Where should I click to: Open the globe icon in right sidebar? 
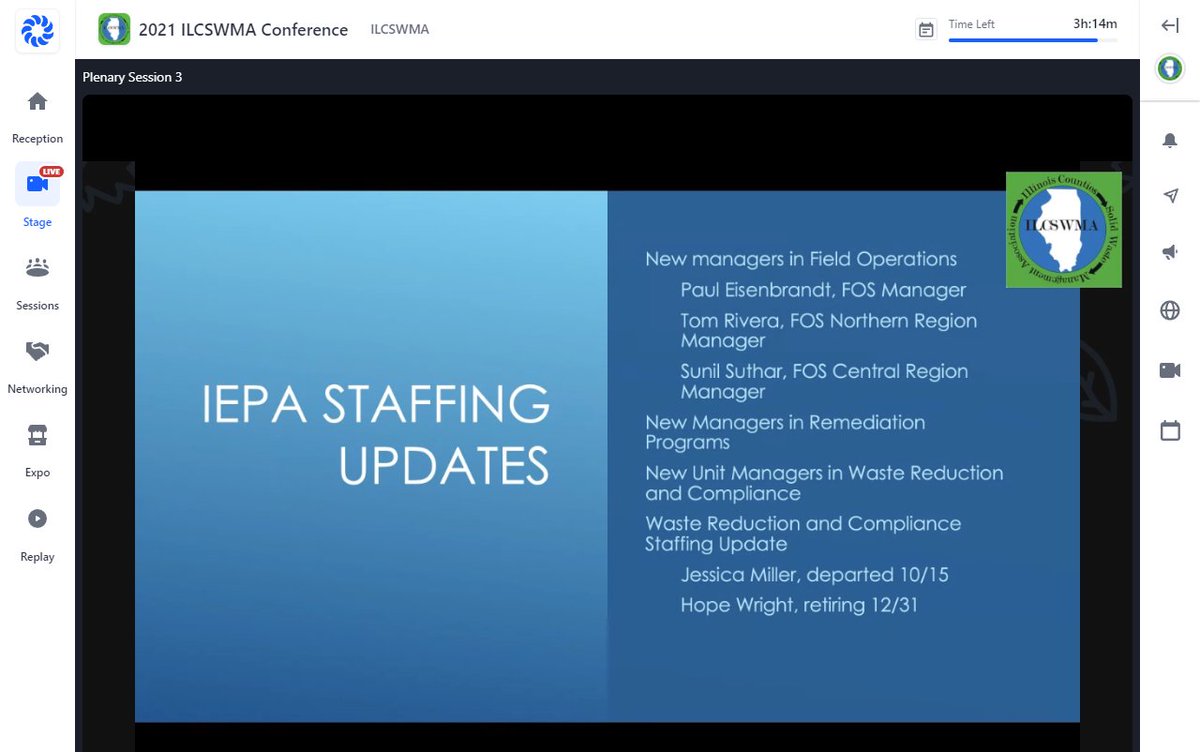click(x=1170, y=311)
